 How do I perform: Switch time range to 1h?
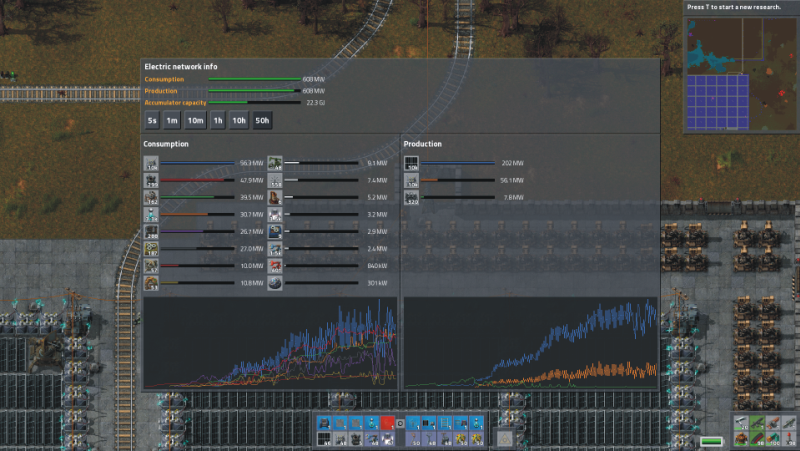tap(217, 121)
